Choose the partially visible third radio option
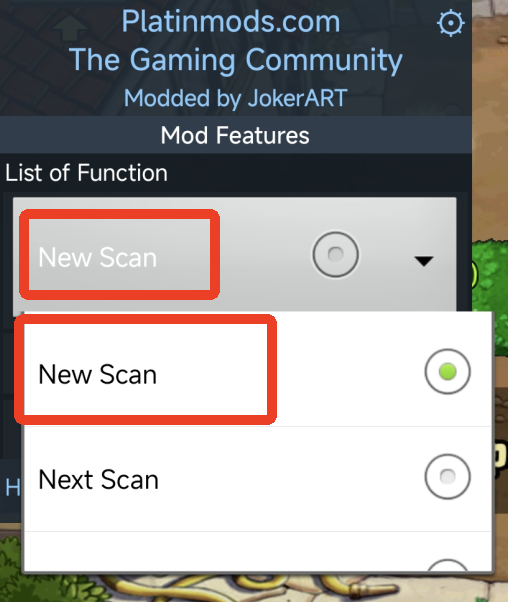The image size is (508, 602). 447,566
